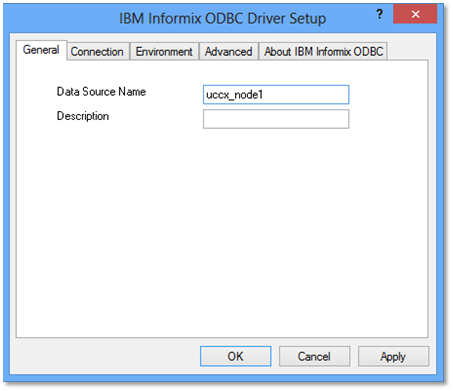
Task: Cancel the driver setup dialog
Action: (314, 356)
